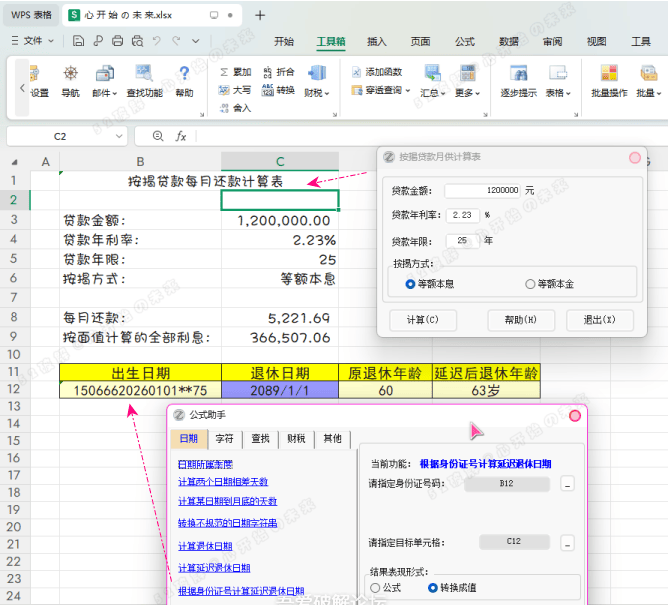Choose 公式 as the result display form
The width and height of the screenshot is (671, 605).
coord(376,588)
